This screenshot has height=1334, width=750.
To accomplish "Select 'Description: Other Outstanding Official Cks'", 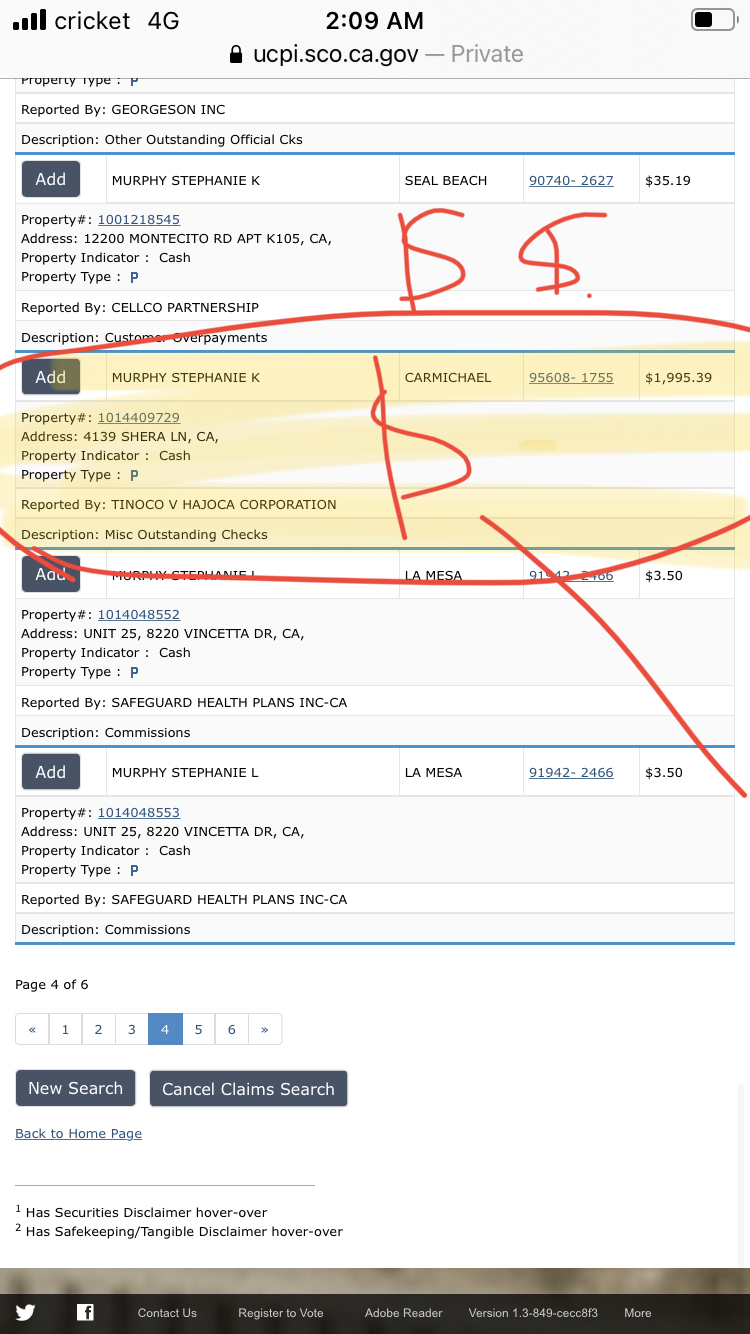I will pyautogui.click(x=162, y=139).
